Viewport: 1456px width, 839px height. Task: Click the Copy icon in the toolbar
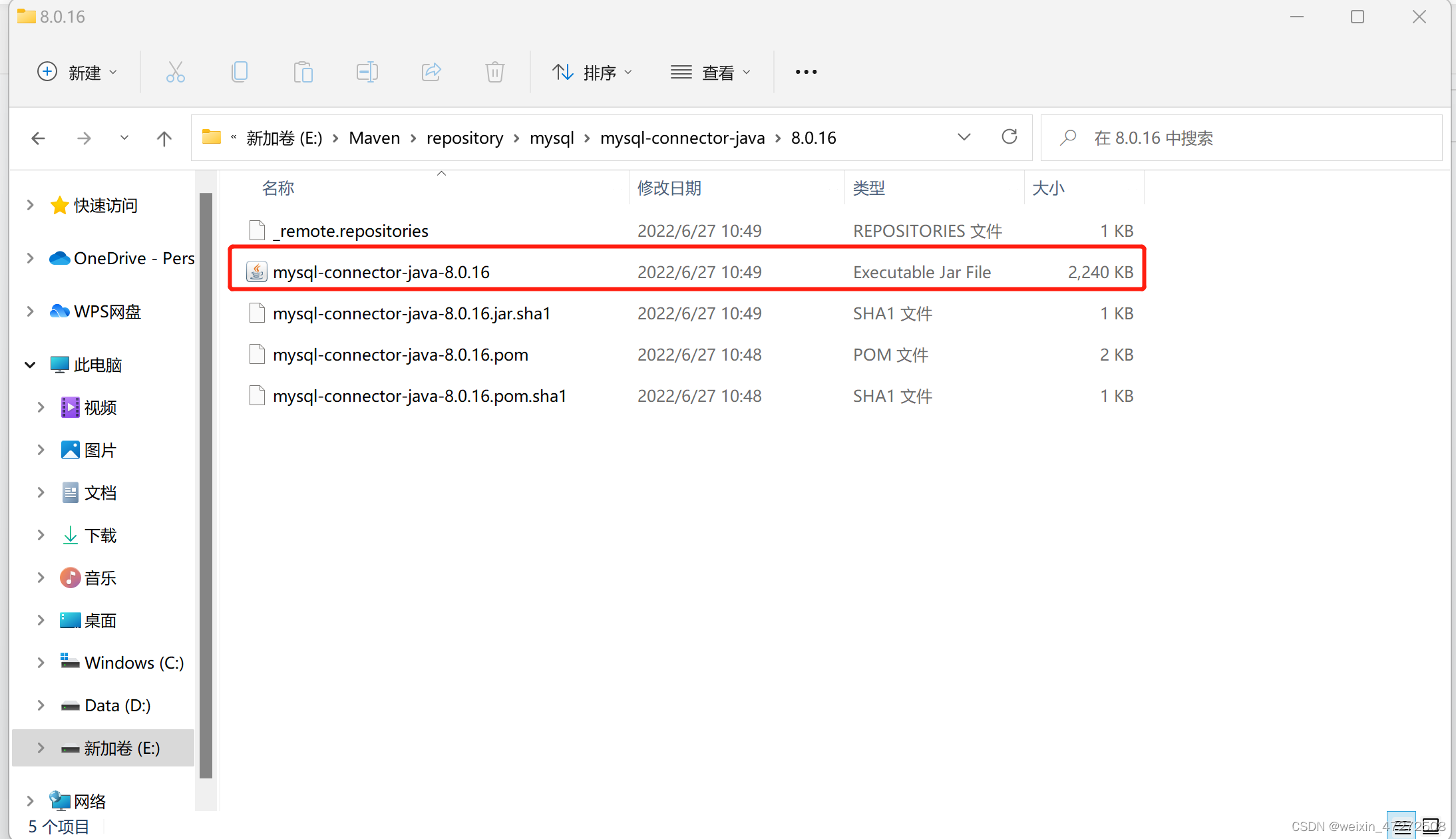240,72
